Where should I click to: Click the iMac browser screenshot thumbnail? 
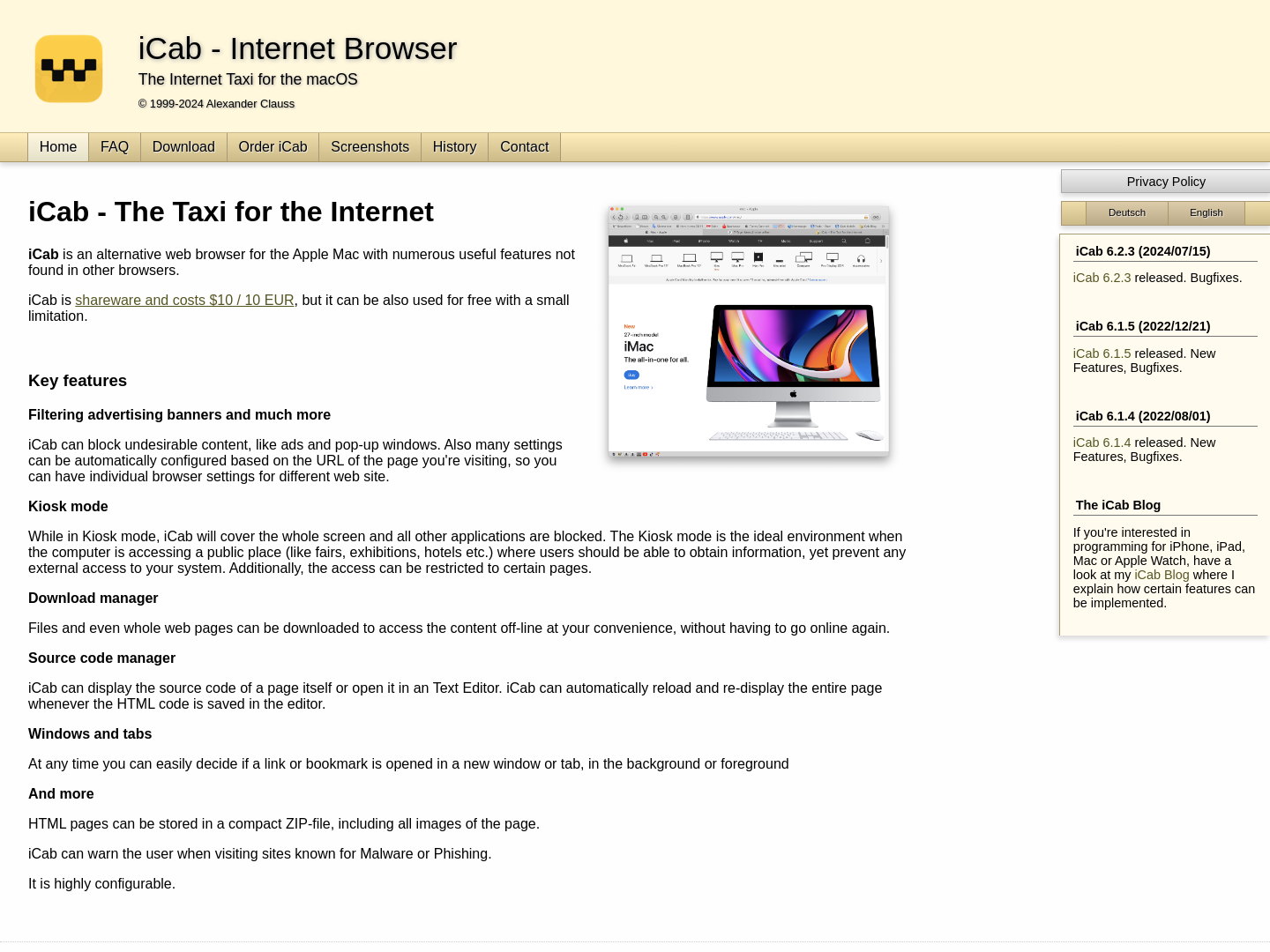749,332
